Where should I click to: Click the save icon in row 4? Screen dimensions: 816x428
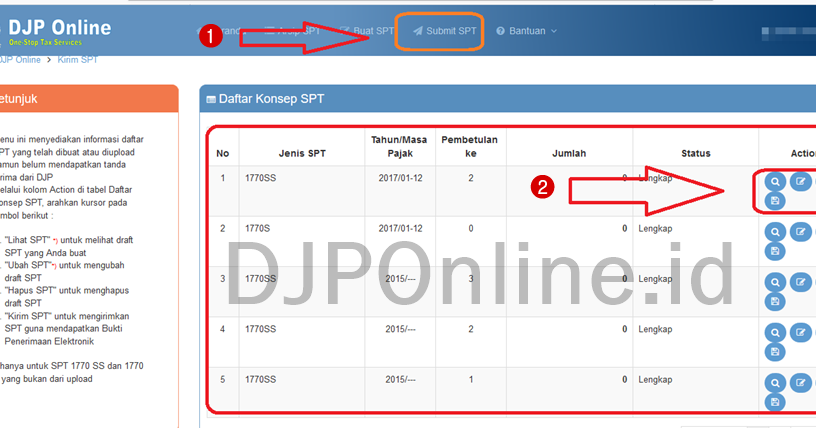tap(775, 352)
